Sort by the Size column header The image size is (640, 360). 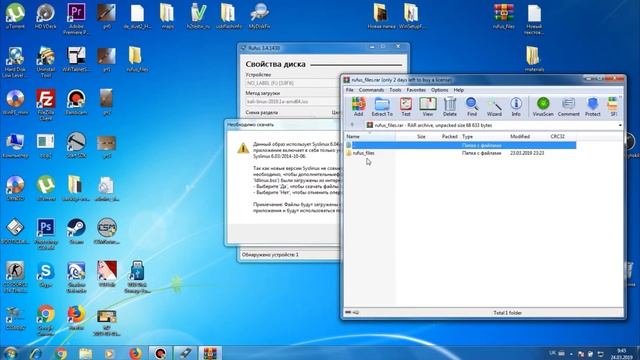tap(411, 136)
